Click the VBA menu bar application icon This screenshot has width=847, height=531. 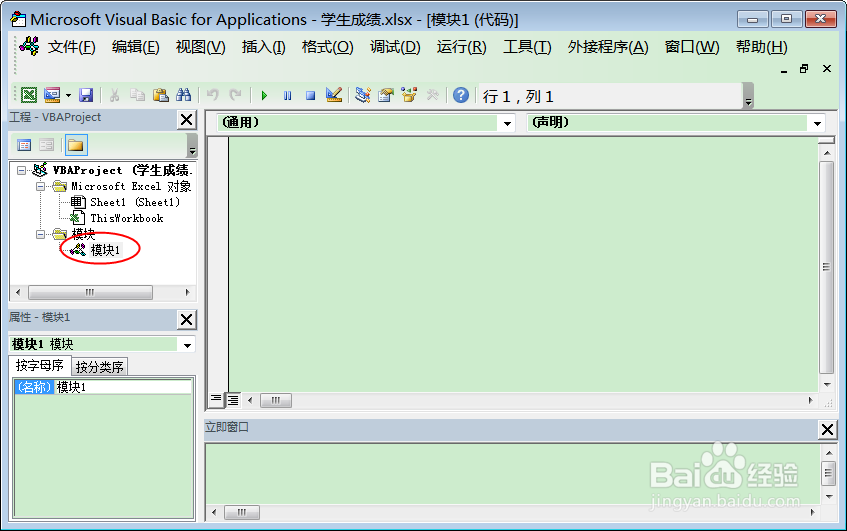pos(29,46)
